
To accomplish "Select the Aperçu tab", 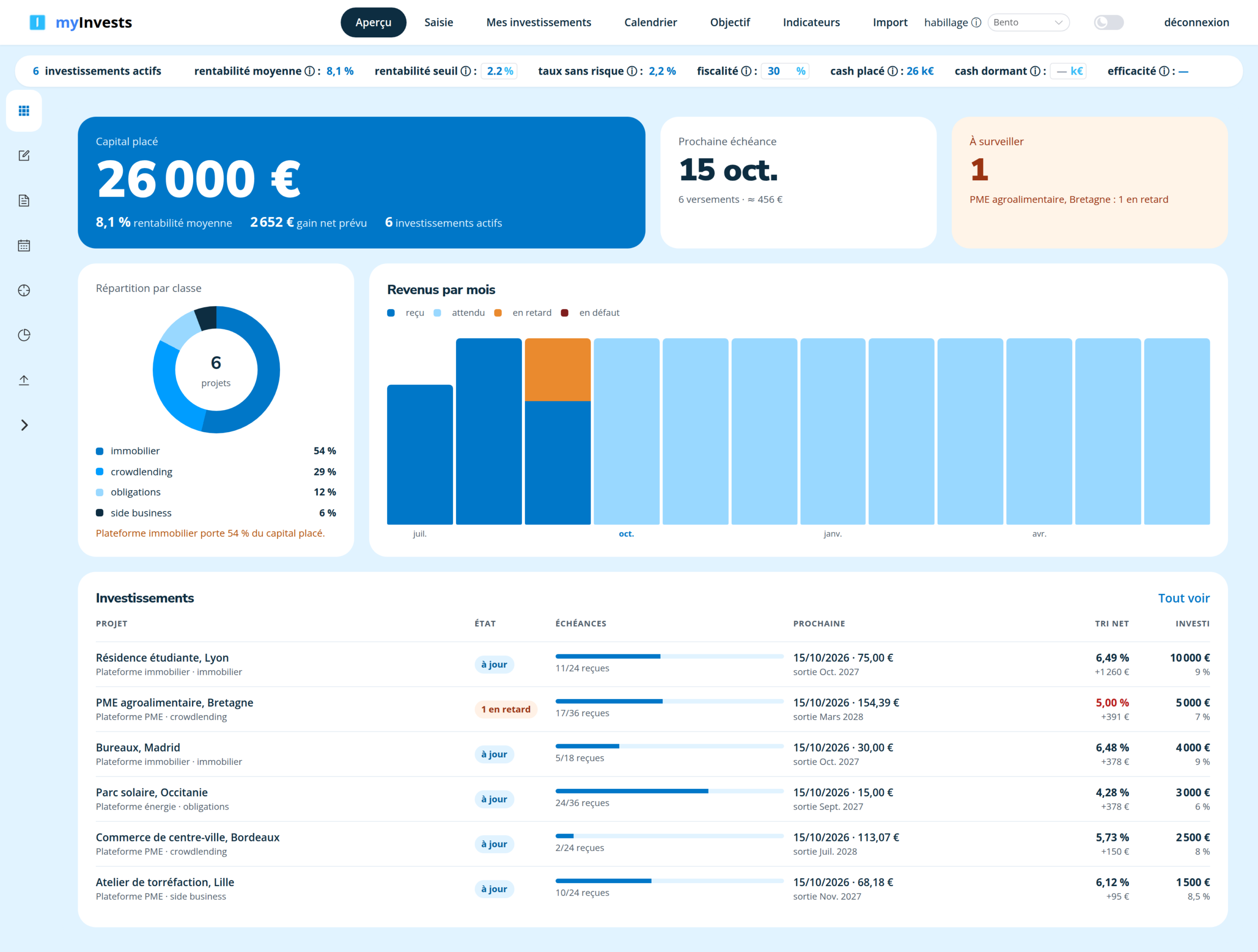I will [x=373, y=22].
